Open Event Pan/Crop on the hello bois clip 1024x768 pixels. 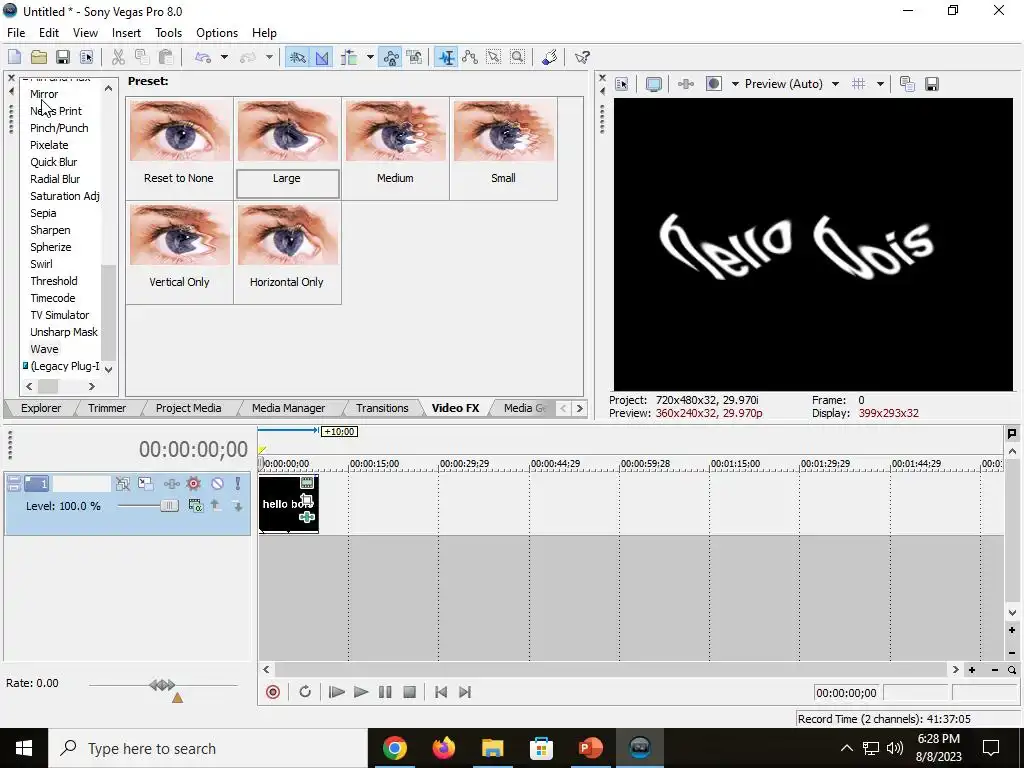[306, 502]
